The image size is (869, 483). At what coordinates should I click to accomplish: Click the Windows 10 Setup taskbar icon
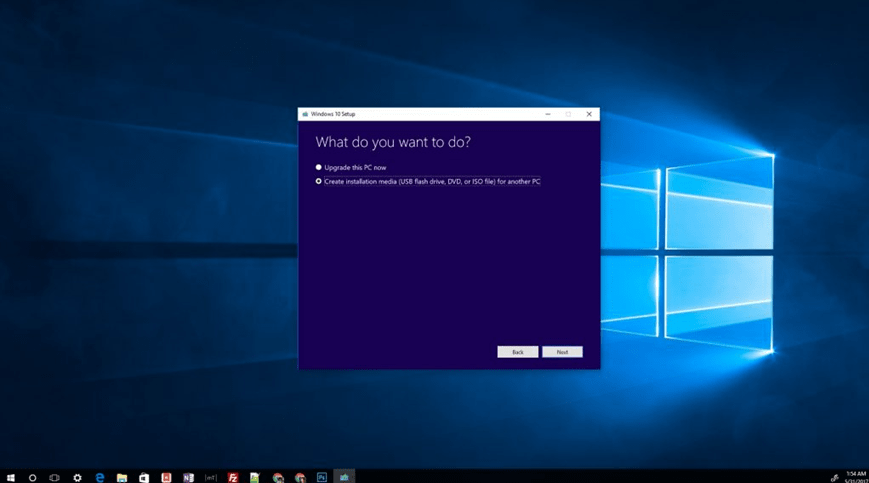click(x=344, y=477)
